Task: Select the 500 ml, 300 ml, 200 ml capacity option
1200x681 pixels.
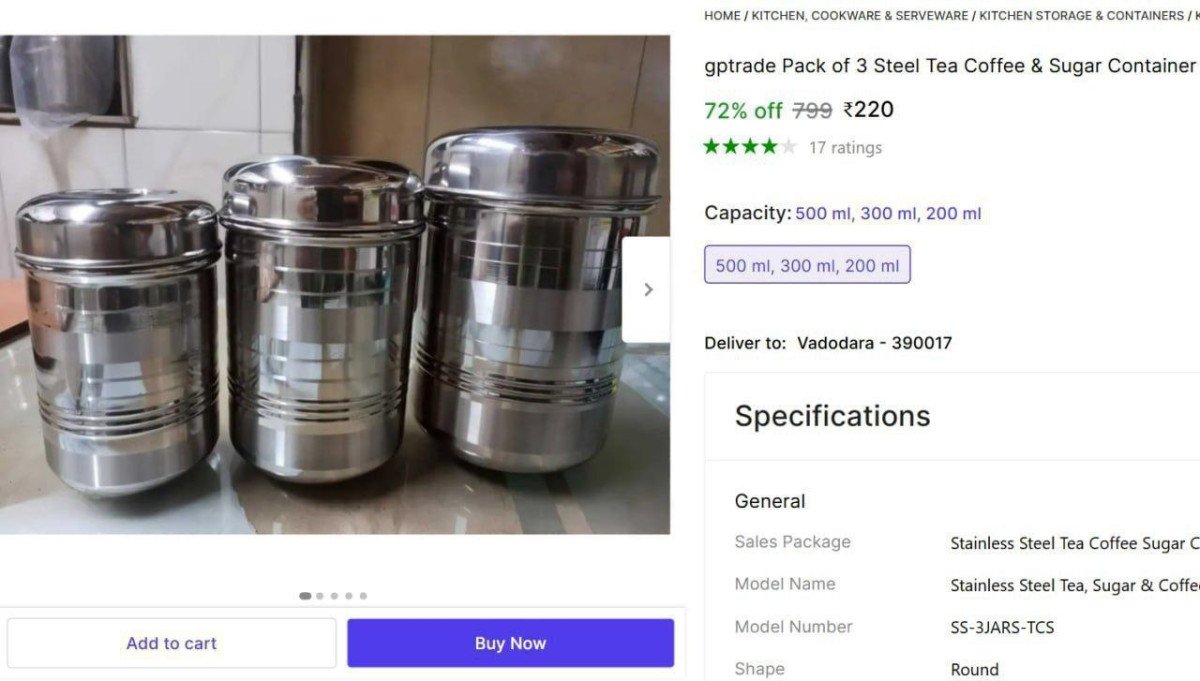Action: tap(807, 265)
